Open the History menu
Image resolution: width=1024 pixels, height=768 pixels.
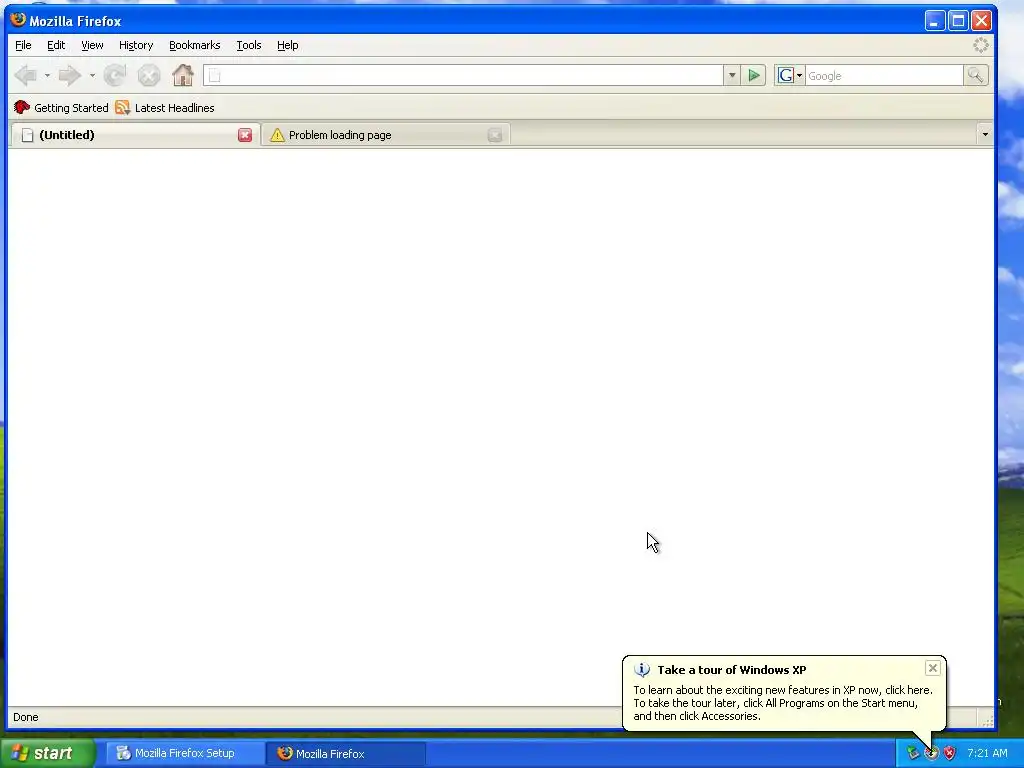pos(136,45)
